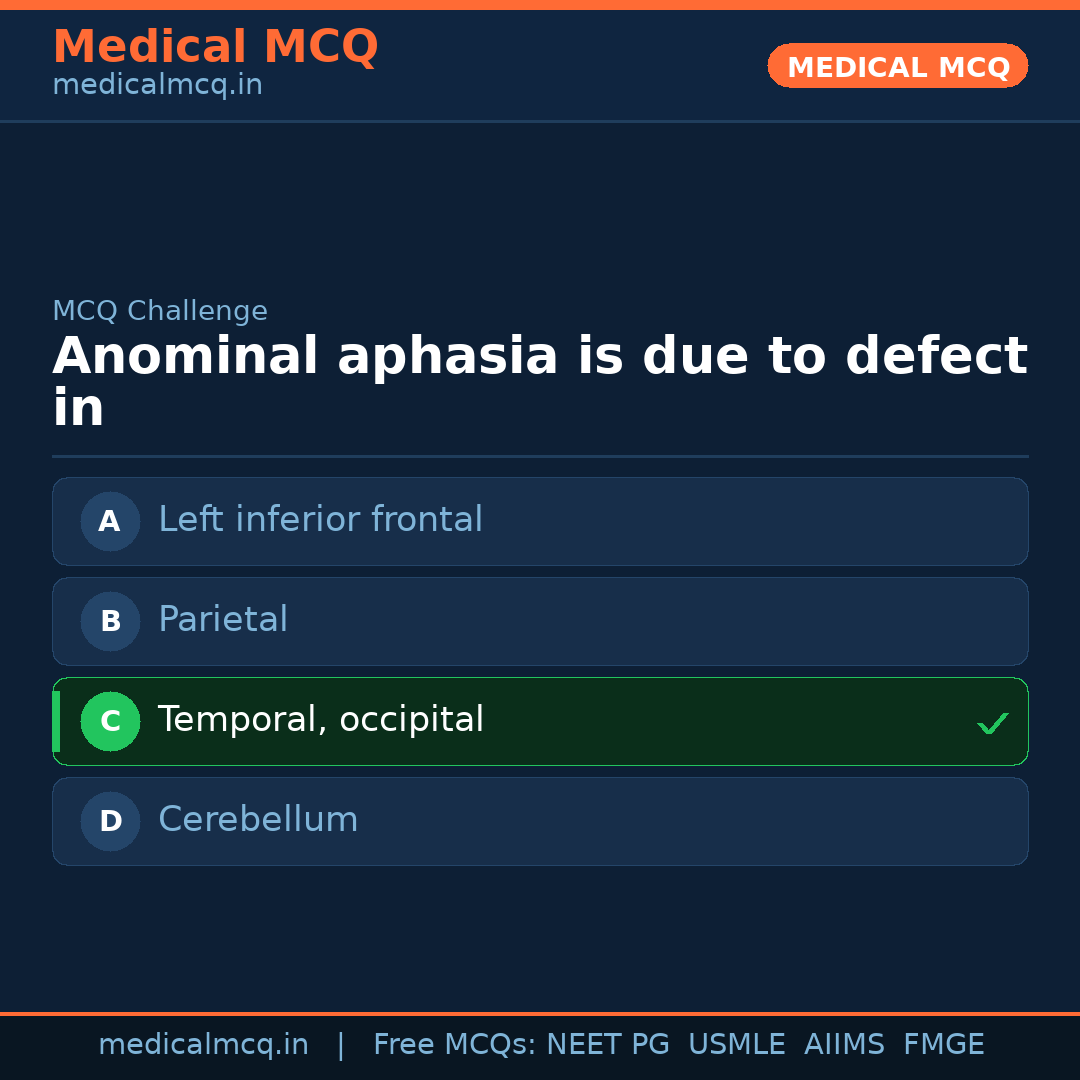1080x1080 pixels.
Task: Click the circular D option badge
Action: point(110,821)
